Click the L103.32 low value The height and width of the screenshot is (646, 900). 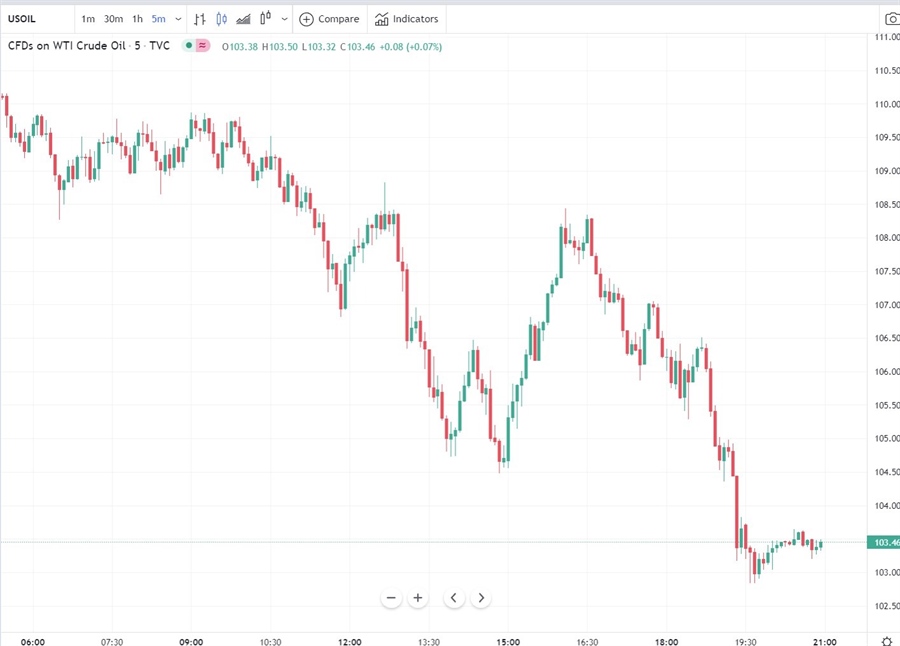click(319, 47)
